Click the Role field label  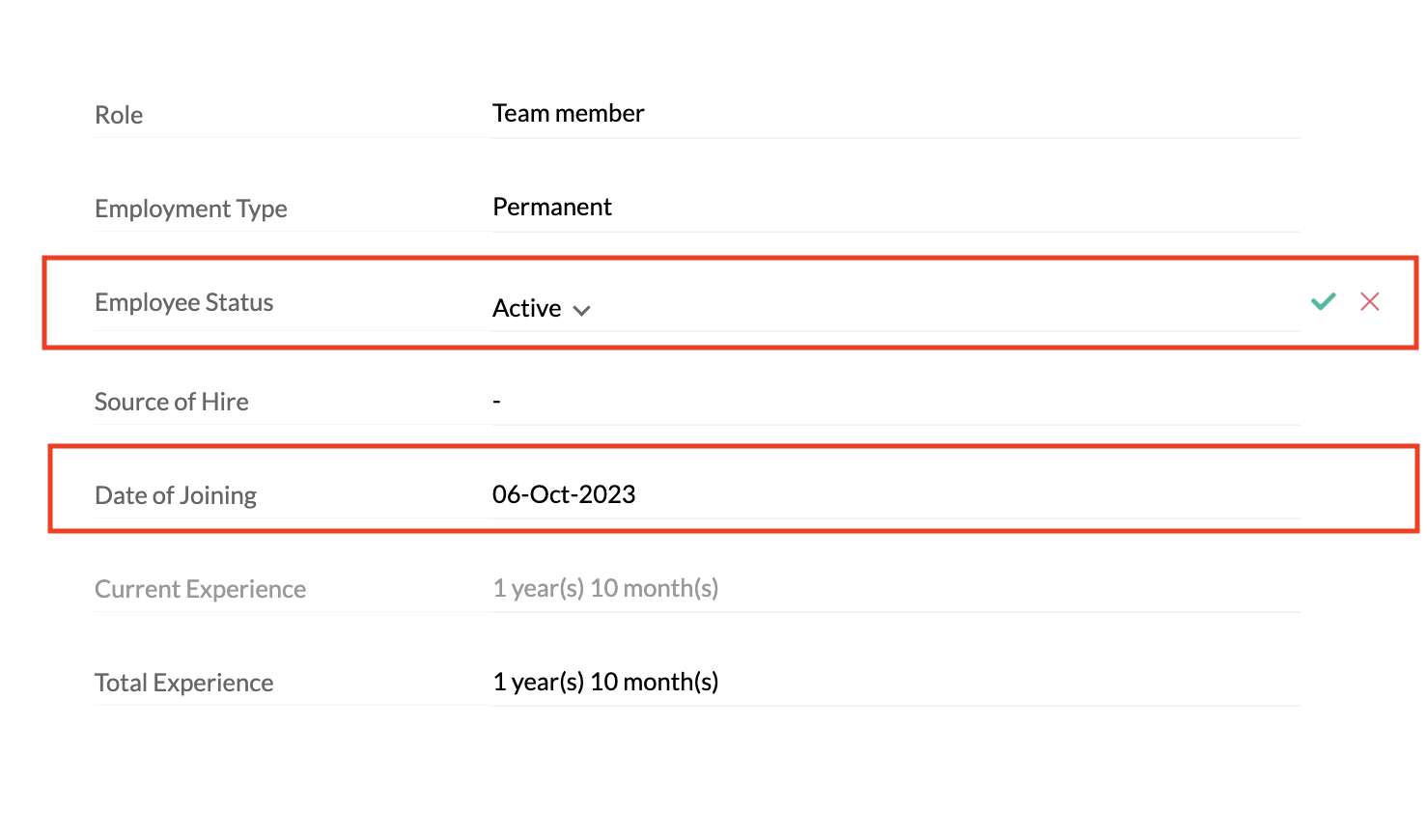pos(119,116)
